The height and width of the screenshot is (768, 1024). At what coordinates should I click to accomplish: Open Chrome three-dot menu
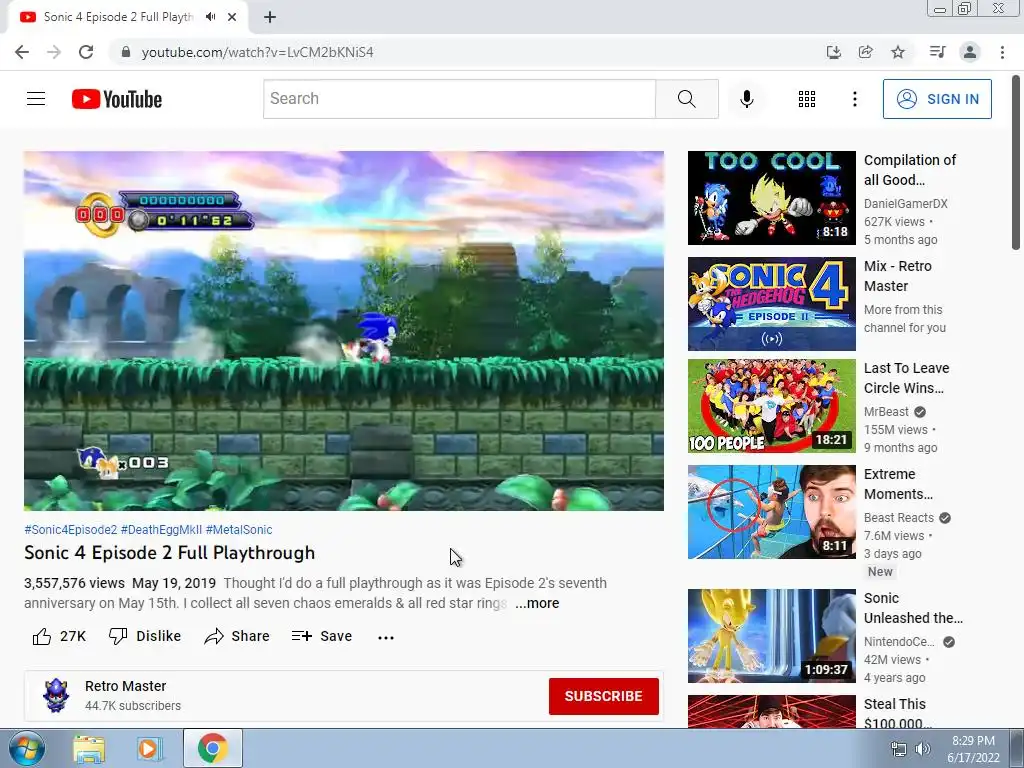(1002, 52)
